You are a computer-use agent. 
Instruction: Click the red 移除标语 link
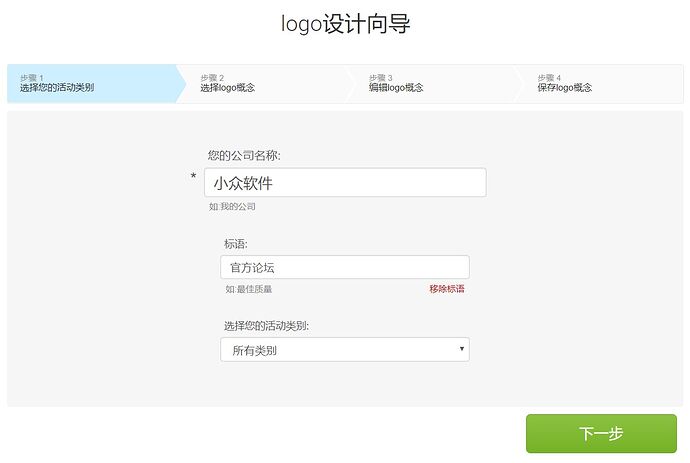447,289
